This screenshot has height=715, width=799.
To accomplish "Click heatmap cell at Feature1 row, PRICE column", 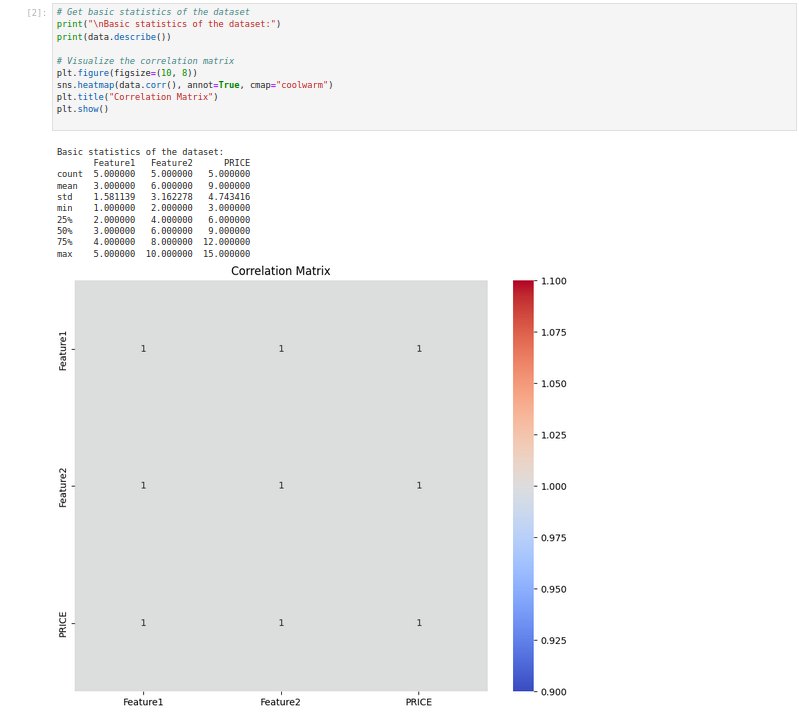I will [x=419, y=349].
